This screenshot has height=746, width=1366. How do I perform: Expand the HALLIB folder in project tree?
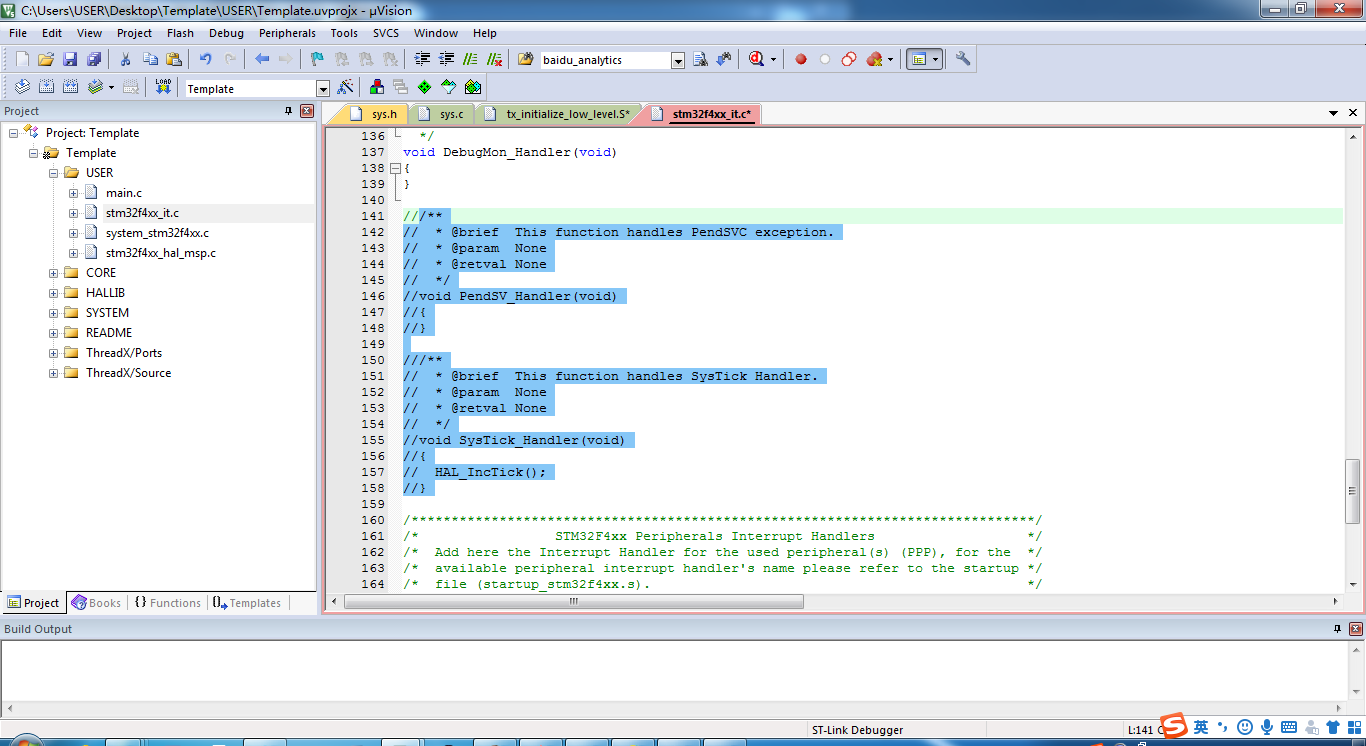(x=53, y=293)
